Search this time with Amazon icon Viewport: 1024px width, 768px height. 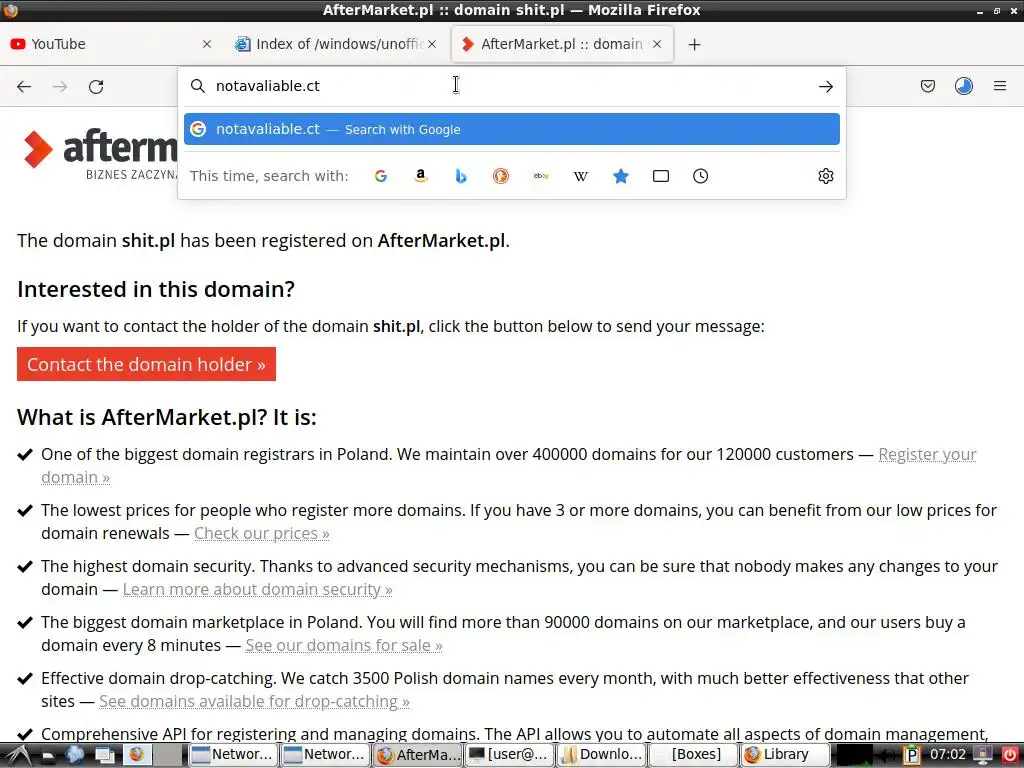click(421, 176)
